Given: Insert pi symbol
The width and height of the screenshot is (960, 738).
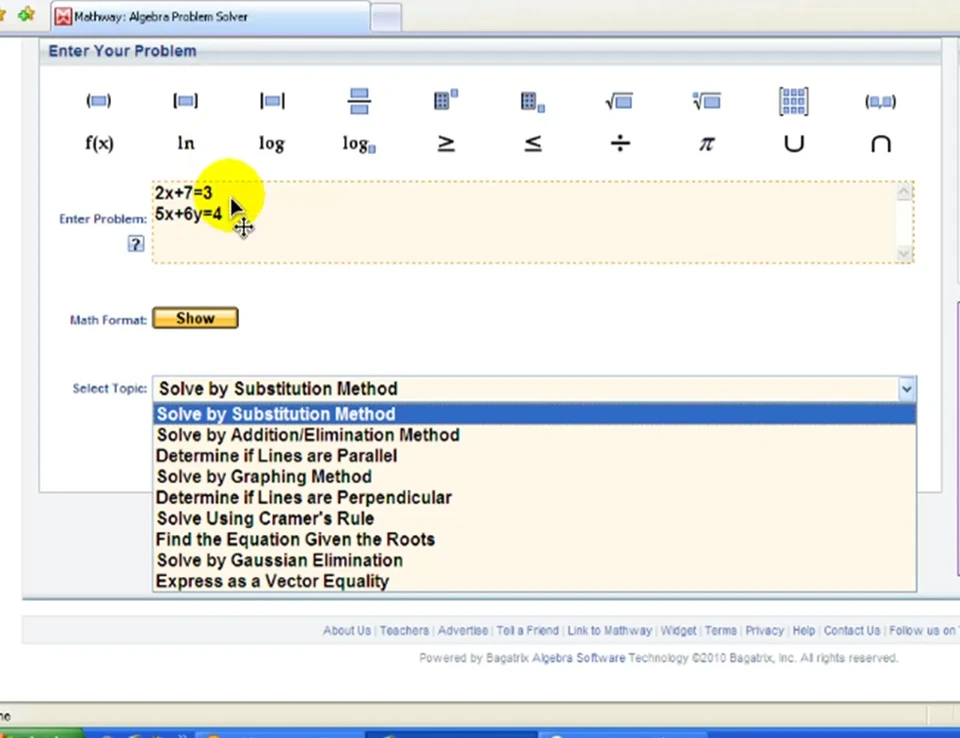Looking at the screenshot, I should tap(707, 144).
